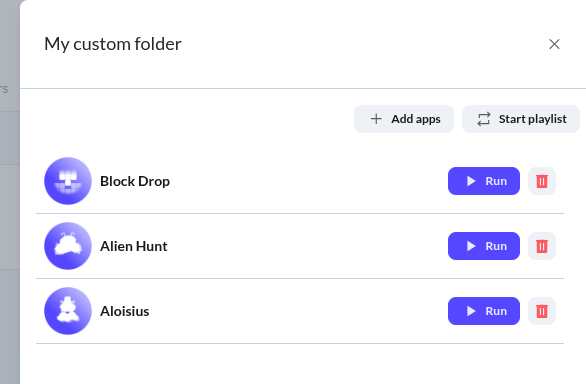
Task: Open the Alien Hunt app avatar
Action: (68, 246)
